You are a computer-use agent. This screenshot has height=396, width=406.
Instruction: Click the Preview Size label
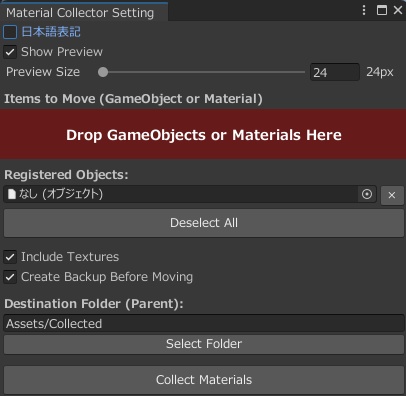[x=43, y=72]
